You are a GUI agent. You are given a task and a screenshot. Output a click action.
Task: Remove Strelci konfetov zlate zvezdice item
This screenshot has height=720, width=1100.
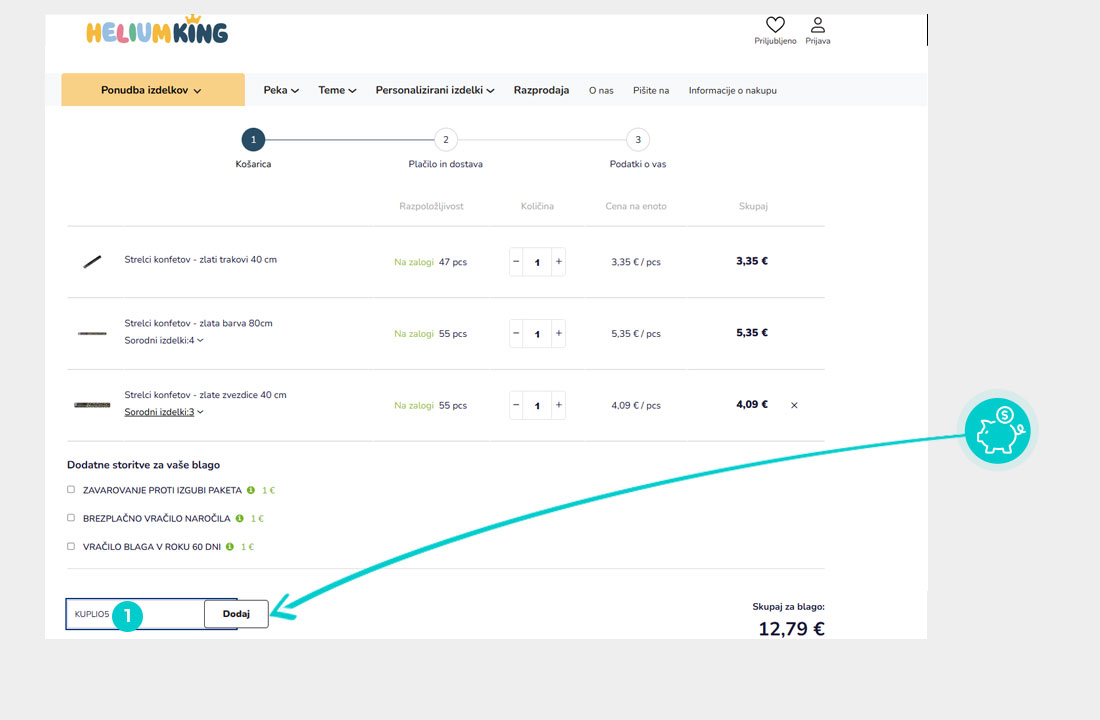pos(794,405)
